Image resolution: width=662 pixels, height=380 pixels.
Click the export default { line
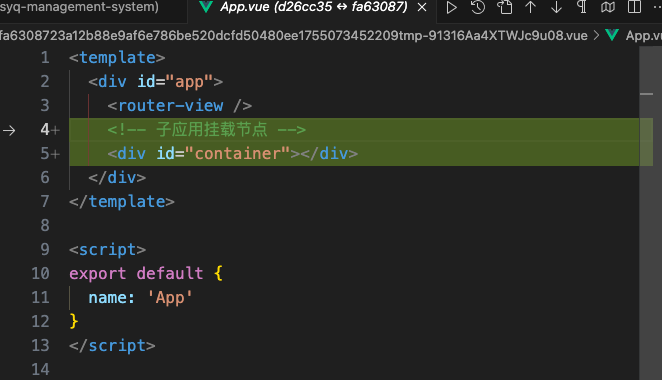coord(146,274)
